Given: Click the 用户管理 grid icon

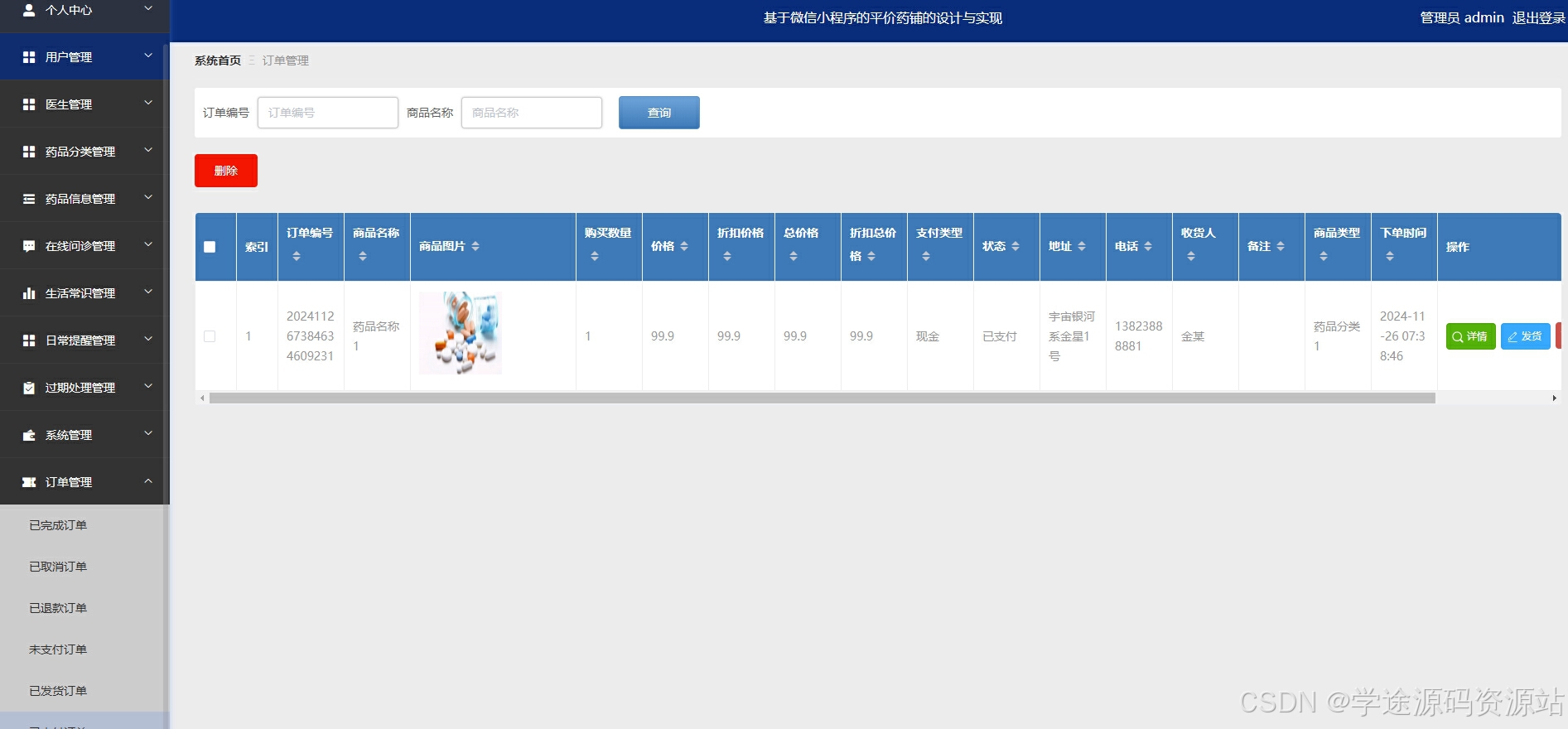Looking at the screenshot, I should point(29,57).
